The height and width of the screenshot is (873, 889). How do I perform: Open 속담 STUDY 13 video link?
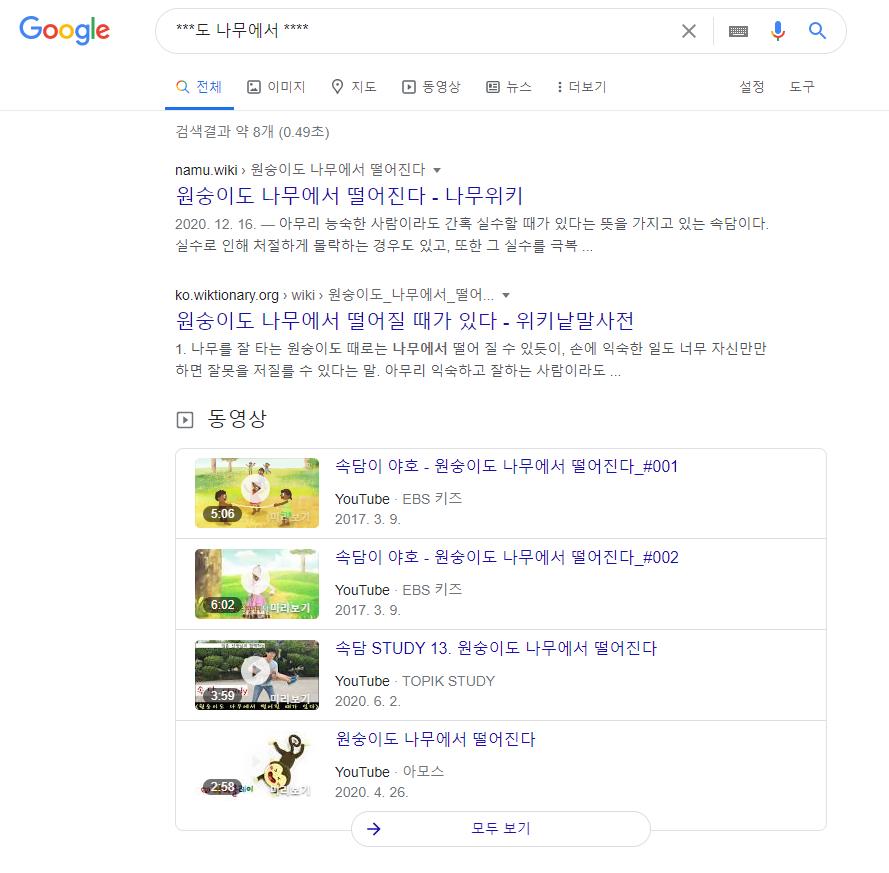pos(496,648)
